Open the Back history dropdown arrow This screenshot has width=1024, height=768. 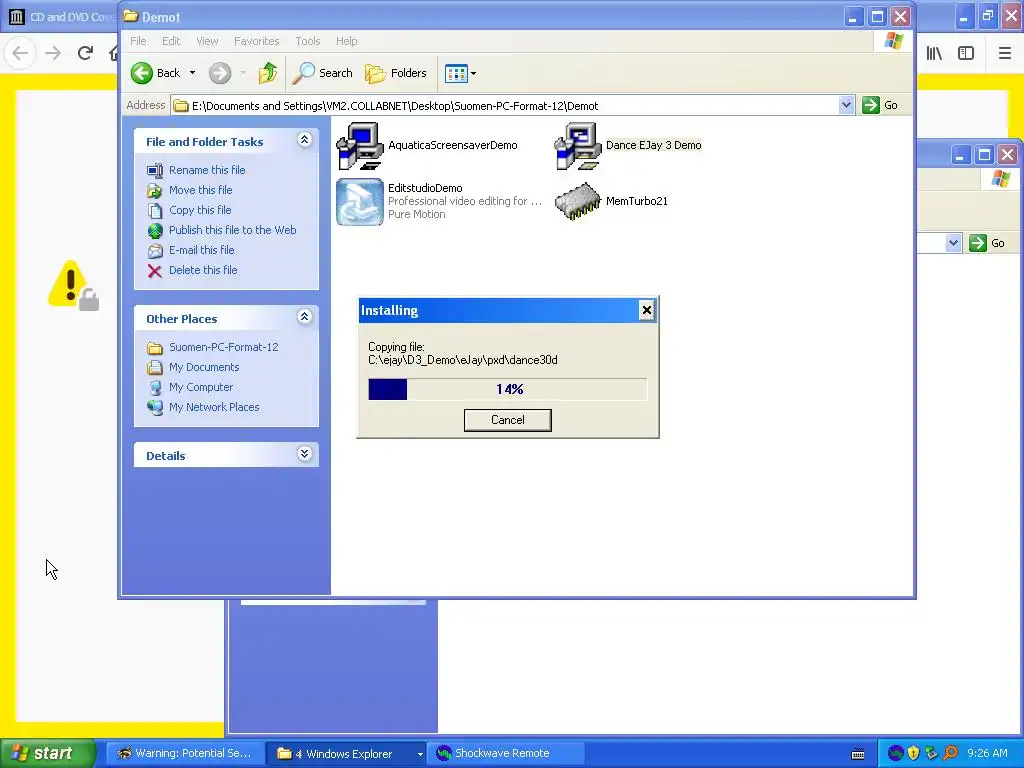pos(192,73)
